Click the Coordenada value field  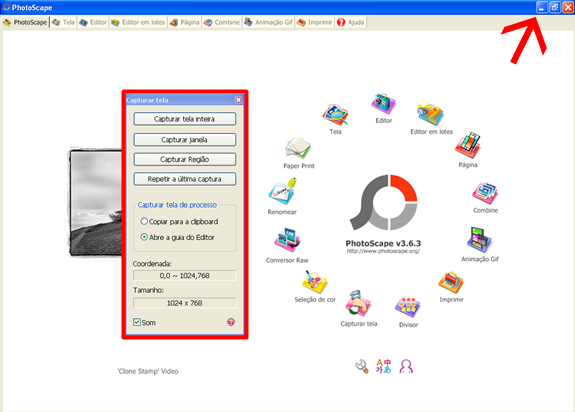[184, 275]
